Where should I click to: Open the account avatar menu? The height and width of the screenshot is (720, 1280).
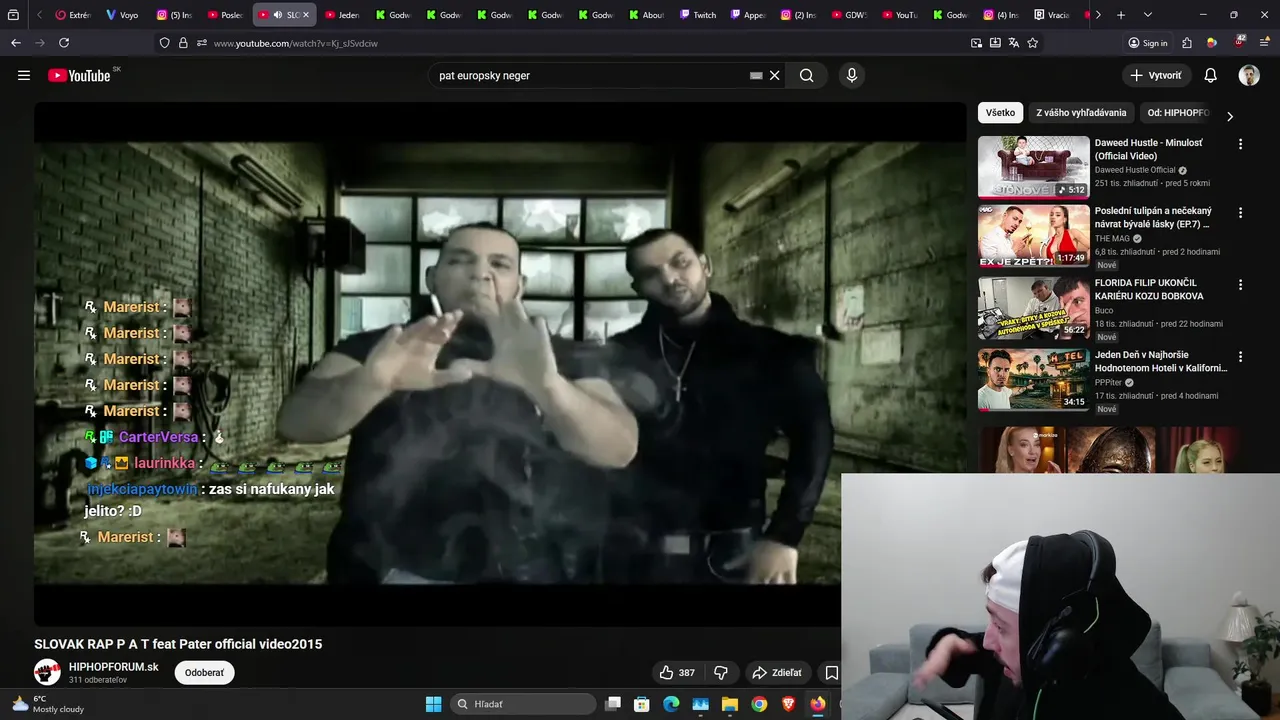tap(1249, 75)
